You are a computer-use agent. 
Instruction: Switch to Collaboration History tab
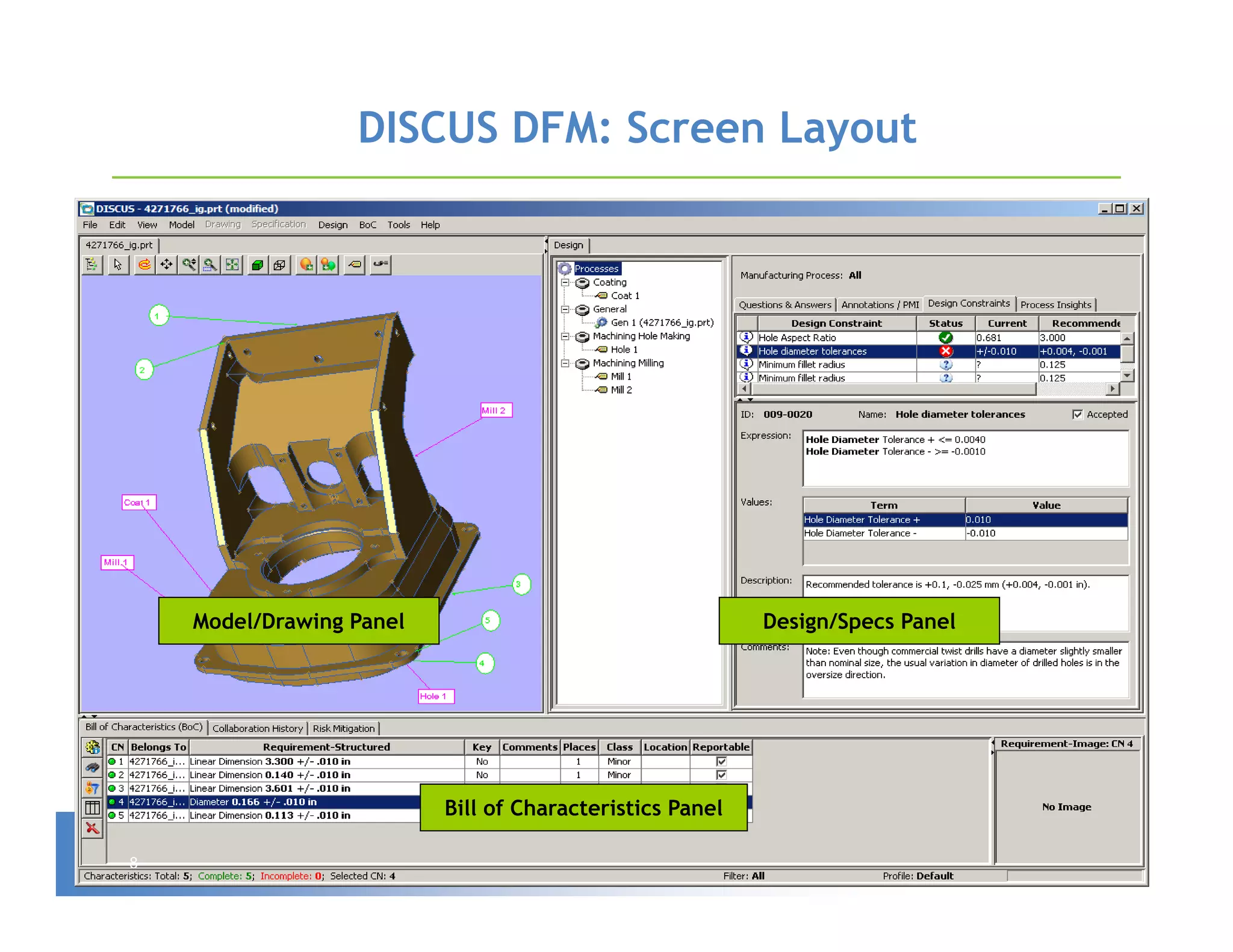258,729
